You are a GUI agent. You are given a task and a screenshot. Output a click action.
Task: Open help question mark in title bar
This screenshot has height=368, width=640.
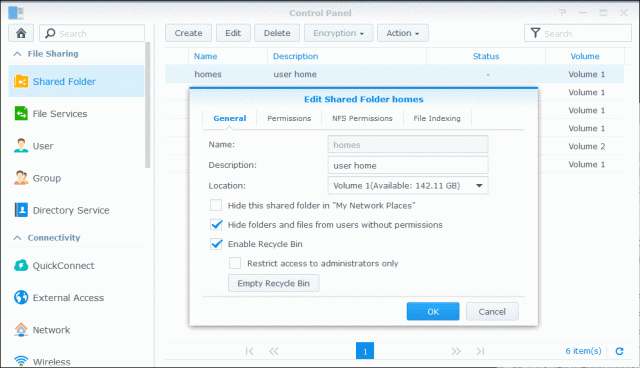pyautogui.click(x=563, y=13)
